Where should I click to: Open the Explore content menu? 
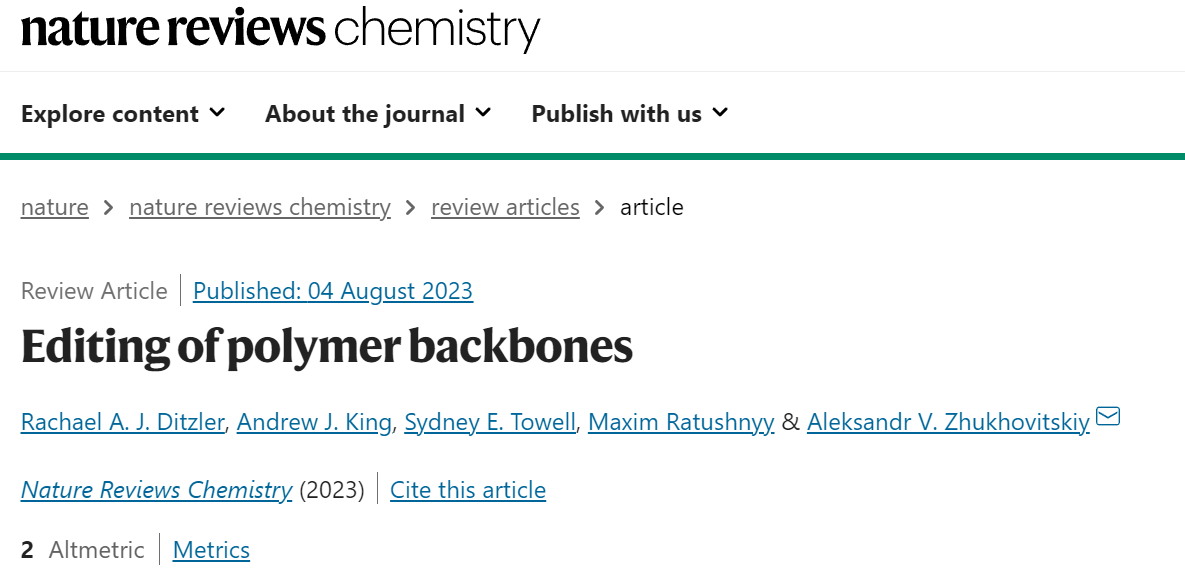coord(122,113)
